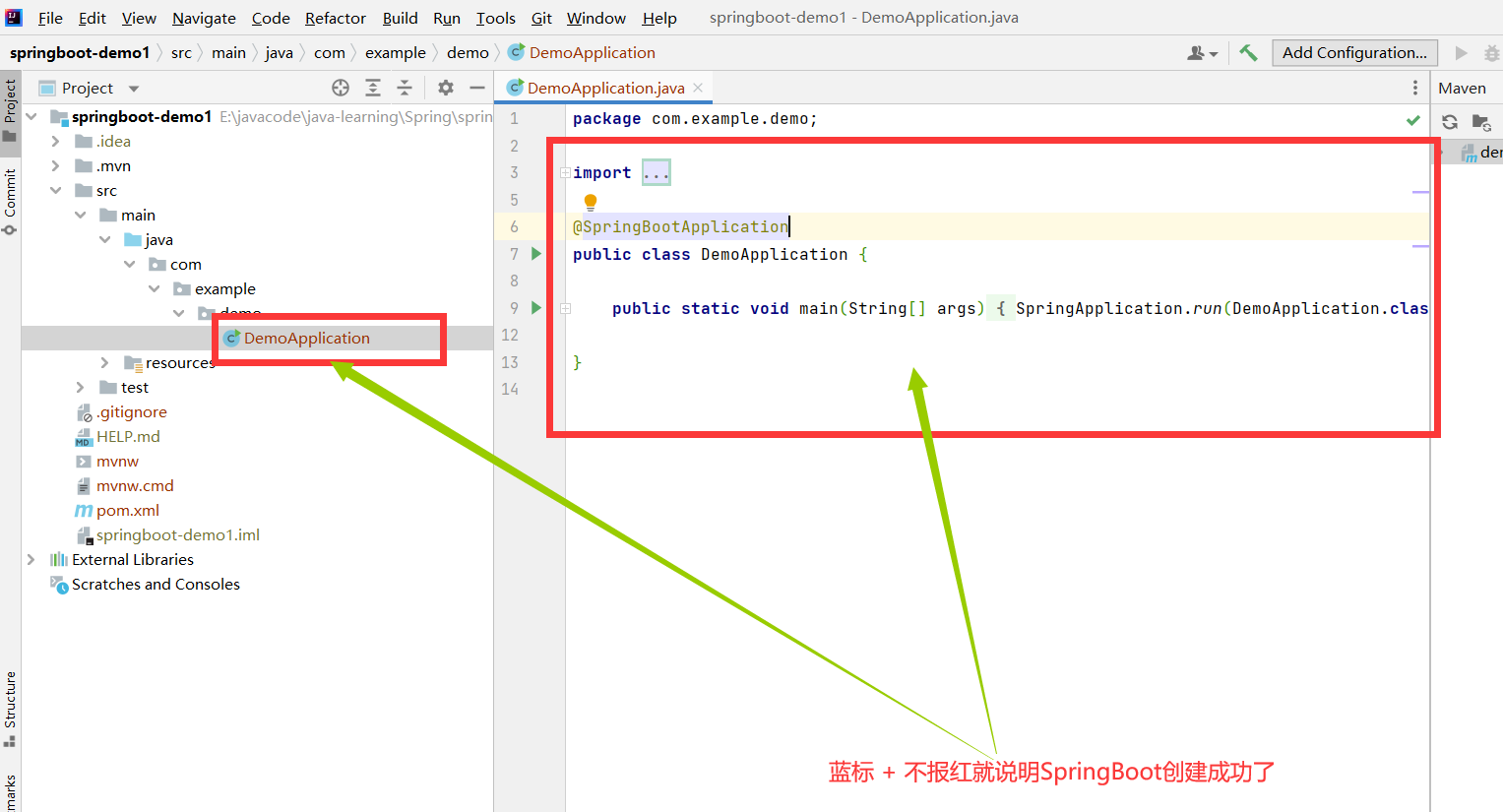Collapse the main folder

(x=81, y=215)
